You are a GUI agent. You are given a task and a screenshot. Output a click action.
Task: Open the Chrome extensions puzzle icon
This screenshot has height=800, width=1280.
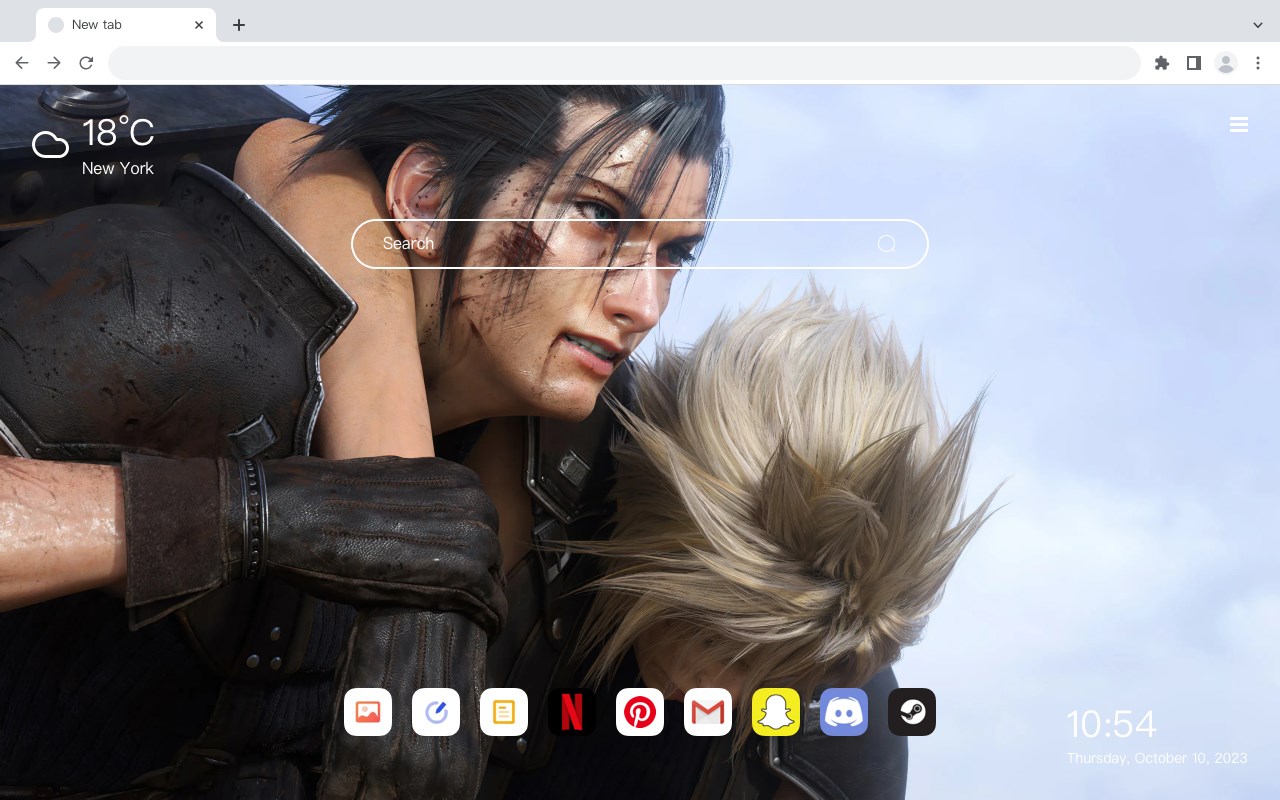pos(1161,63)
